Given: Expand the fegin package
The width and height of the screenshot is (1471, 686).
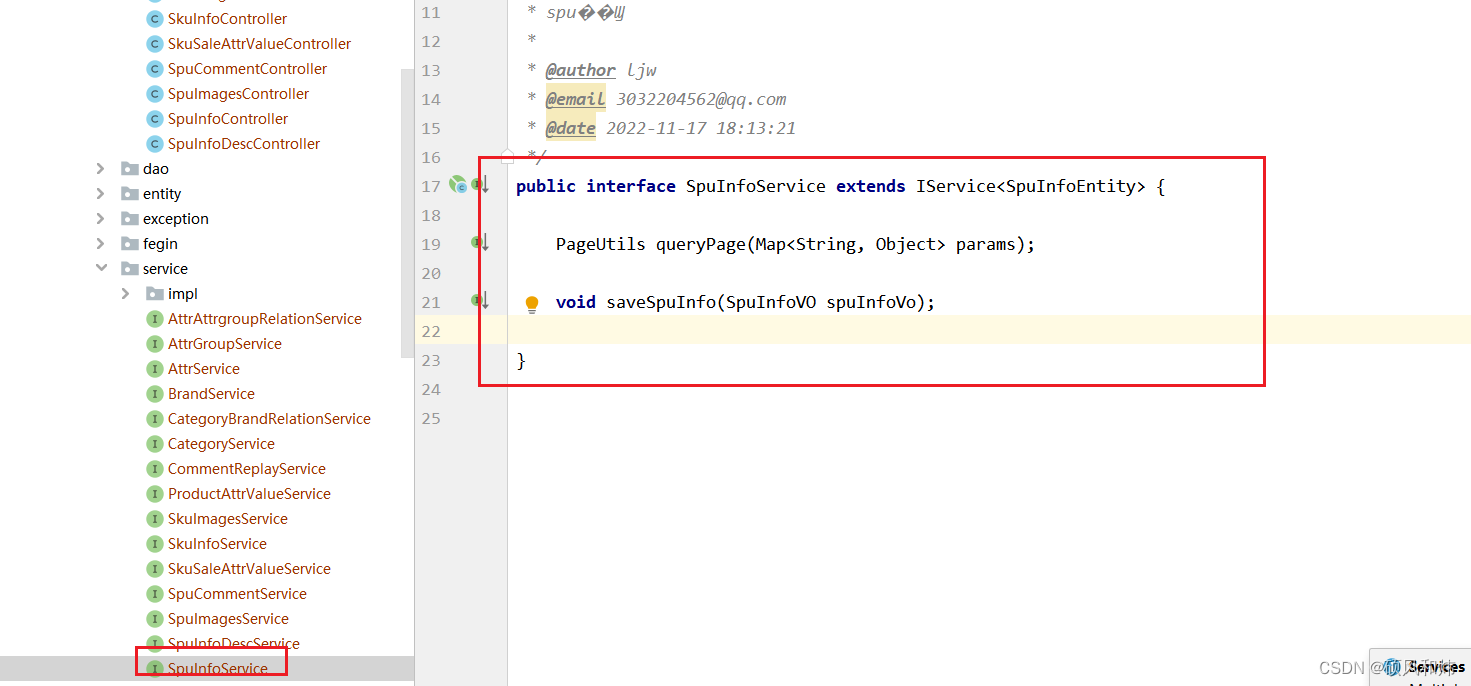Looking at the screenshot, I should pyautogui.click(x=100, y=244).
